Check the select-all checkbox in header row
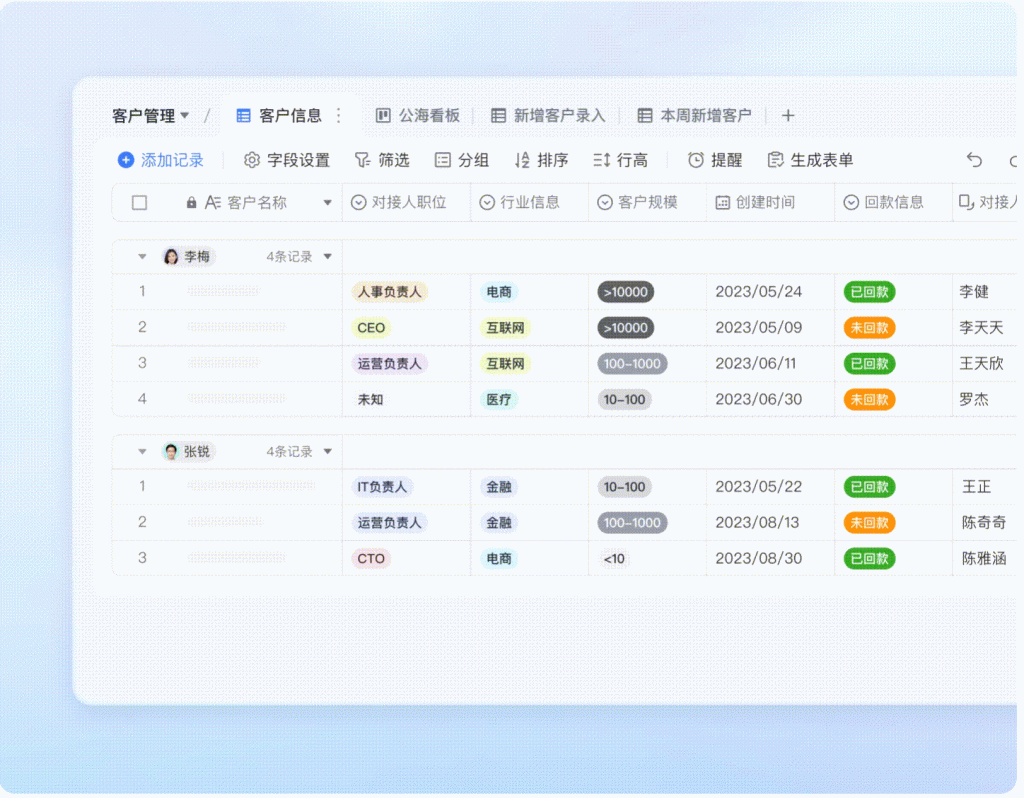 (x=139, y=201)
